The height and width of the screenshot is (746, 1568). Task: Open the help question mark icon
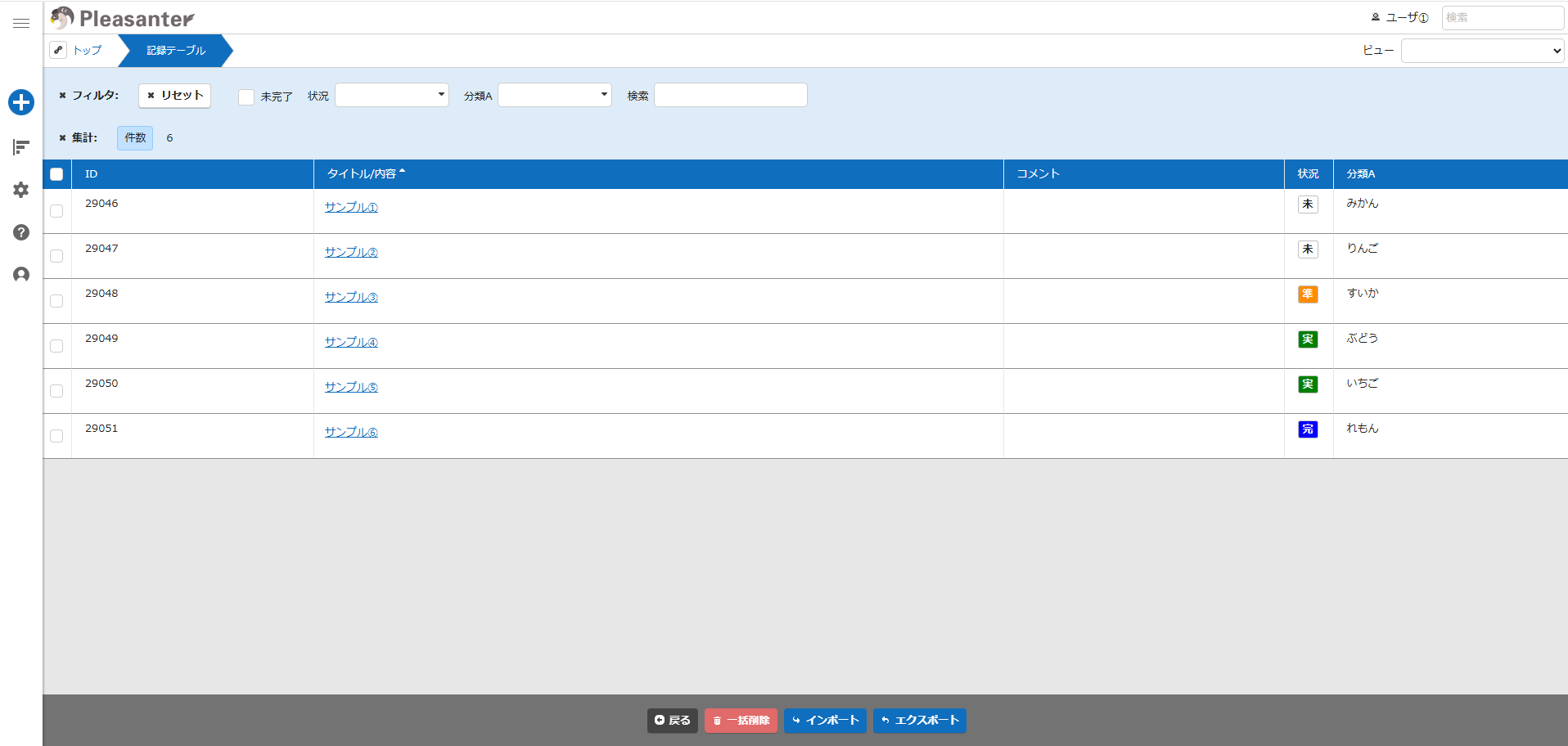coord(21,232)
